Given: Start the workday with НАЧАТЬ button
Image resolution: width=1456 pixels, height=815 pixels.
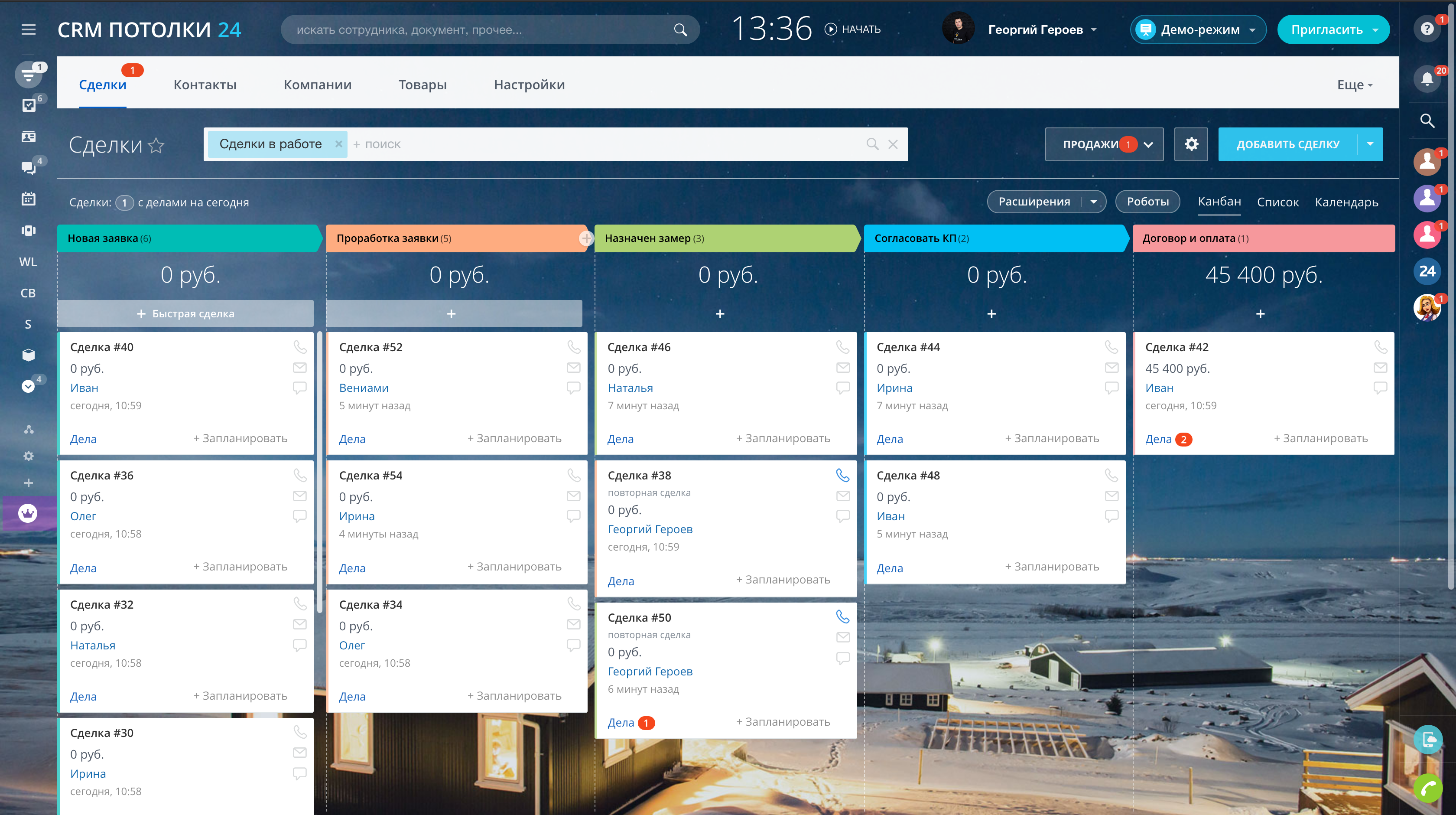Looking at the screenshot, I should click(852, 29).
